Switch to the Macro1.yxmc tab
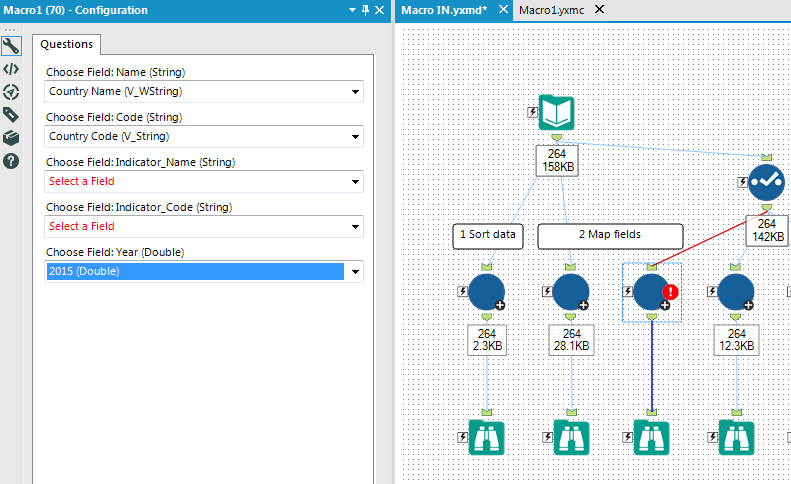This screenshot has height=484, width=791. (x=551, y=10)
